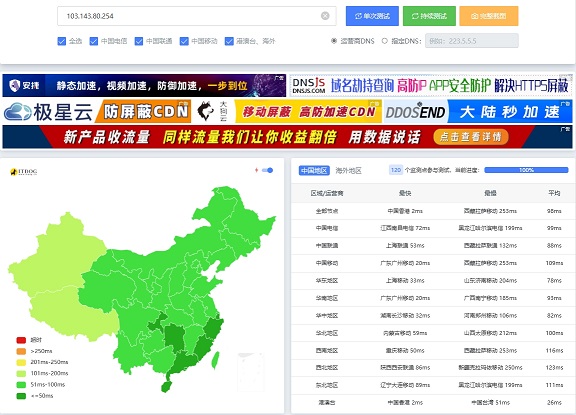576x415 pixels.
Task: Click the small red pin icon near the map switch
Action: [256, 170]
